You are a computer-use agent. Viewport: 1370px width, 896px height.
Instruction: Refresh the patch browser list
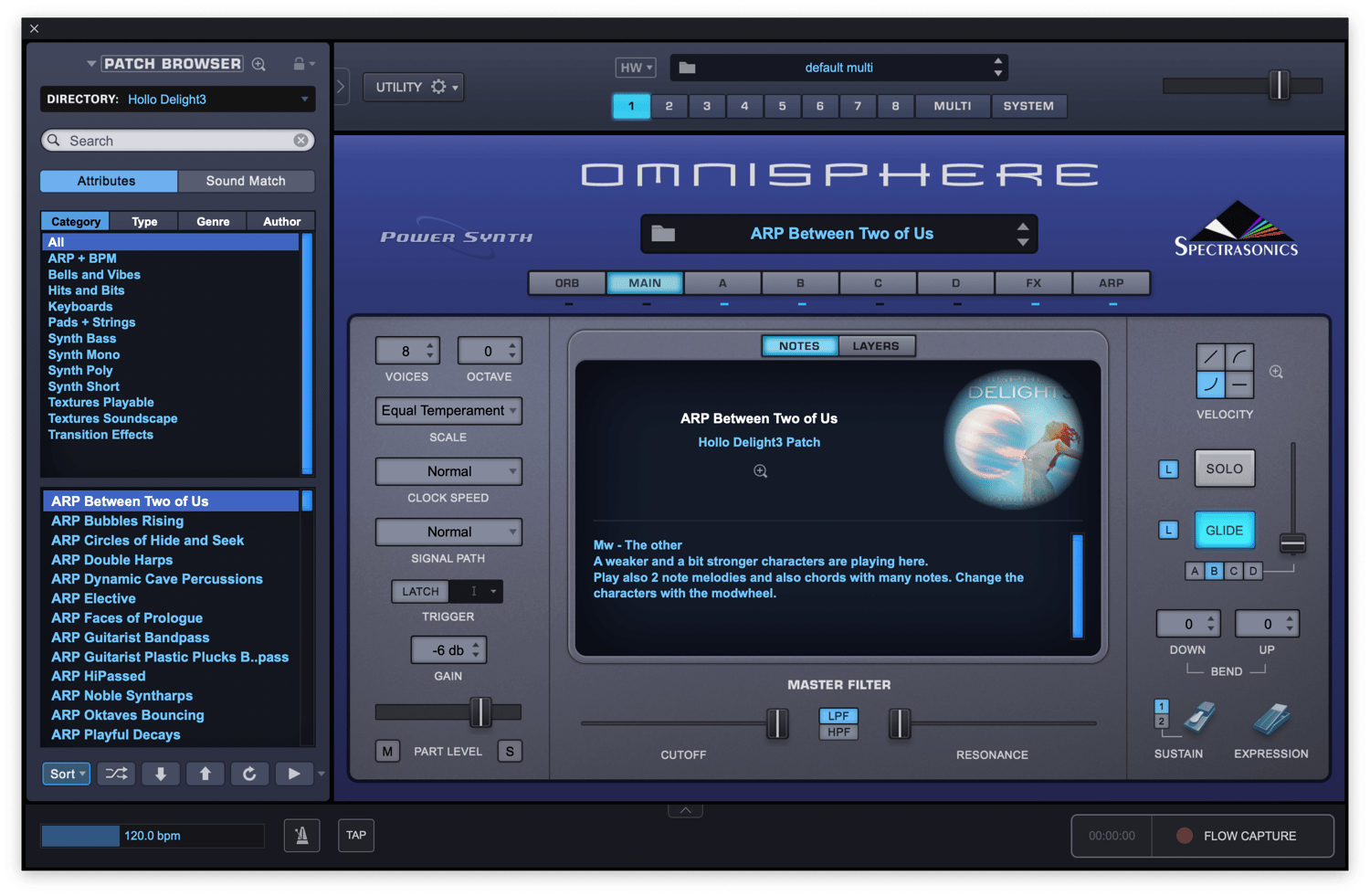(249, 774)
